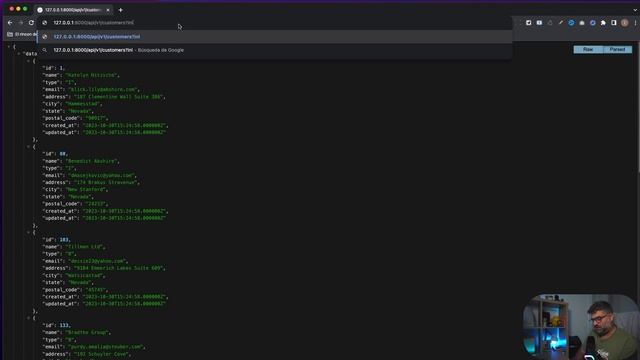Click the address value "192 Schuyler Cove"
Image resolution: width=640 pixels, height=360 pixels.
(102, 354)
